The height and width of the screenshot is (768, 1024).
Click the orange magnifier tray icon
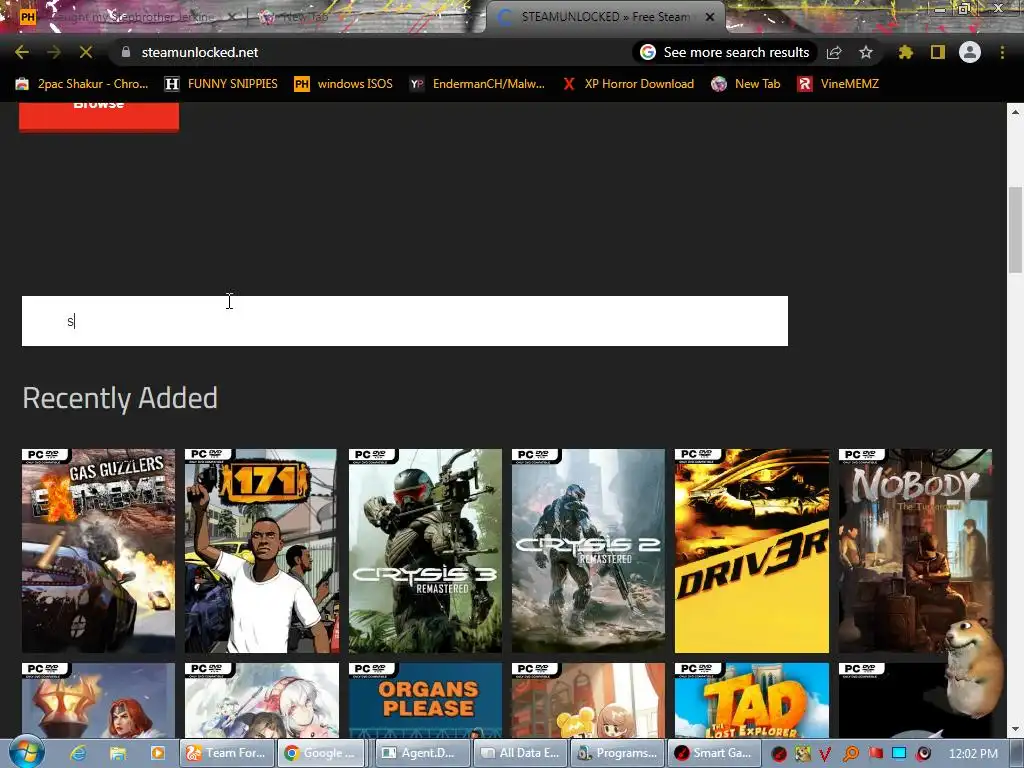(850, 754)
